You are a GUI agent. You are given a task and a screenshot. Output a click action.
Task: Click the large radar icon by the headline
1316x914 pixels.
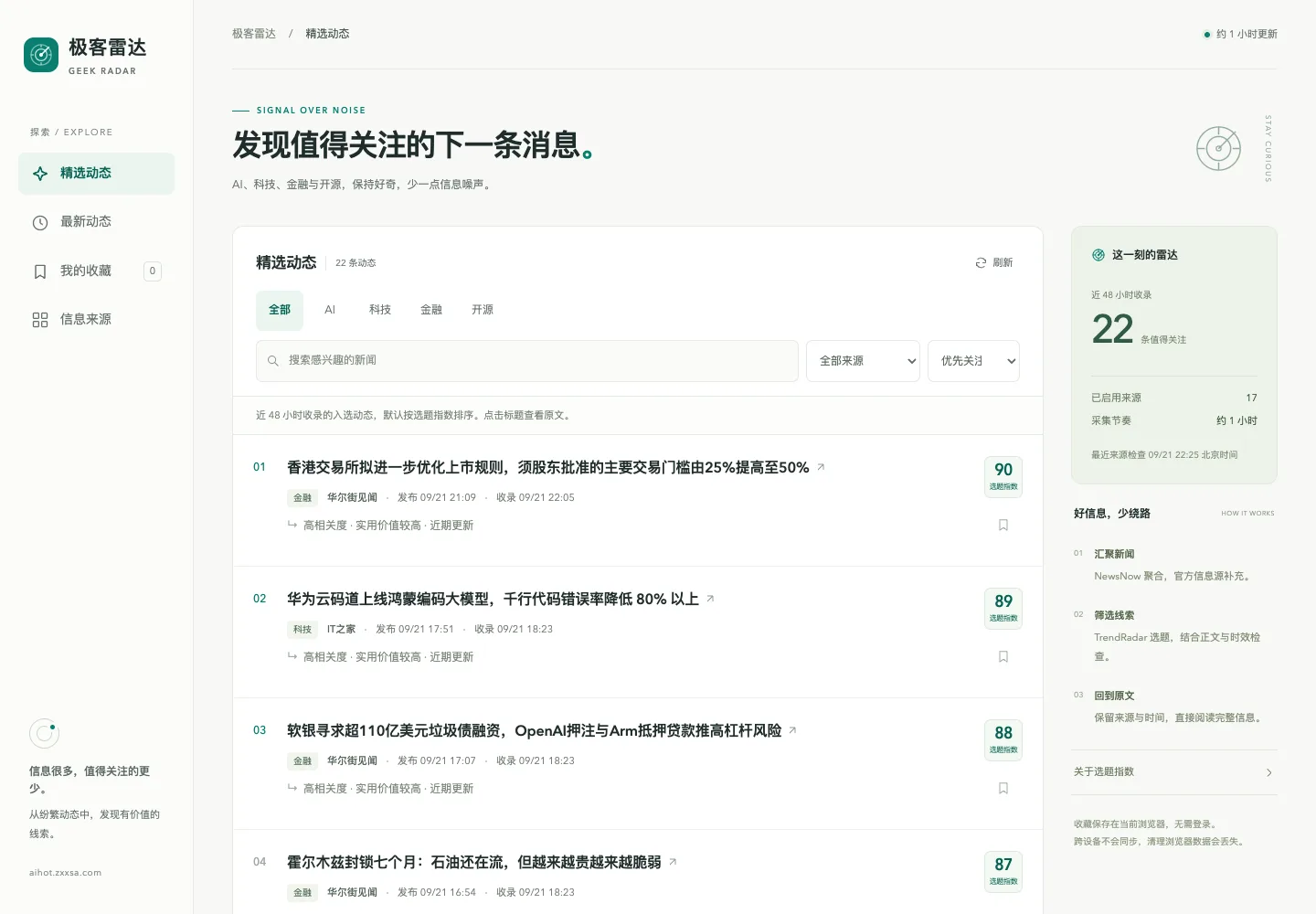pyautogui.click(x=1218, y=148)
